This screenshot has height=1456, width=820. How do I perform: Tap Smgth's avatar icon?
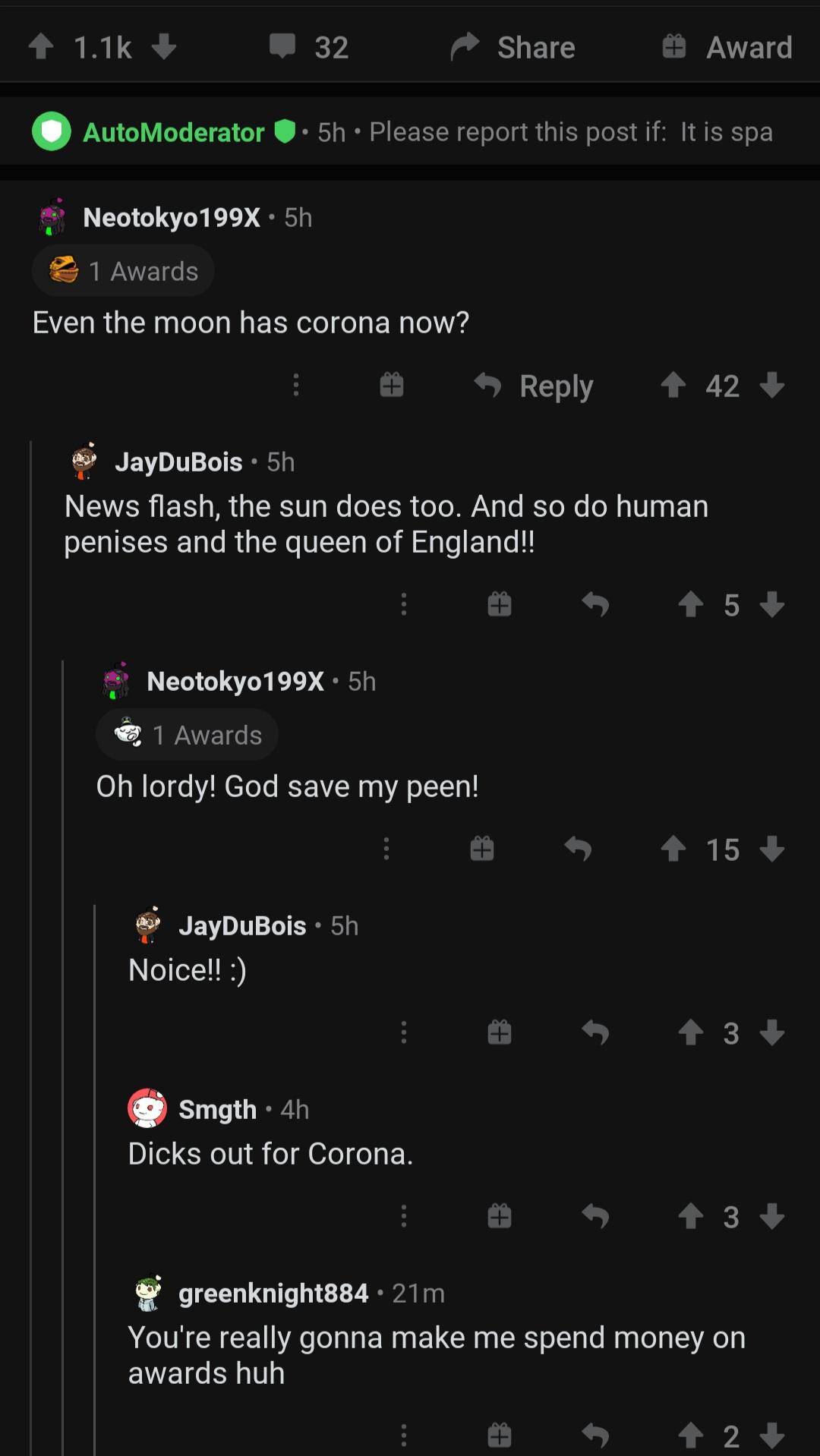[147, 1108]
